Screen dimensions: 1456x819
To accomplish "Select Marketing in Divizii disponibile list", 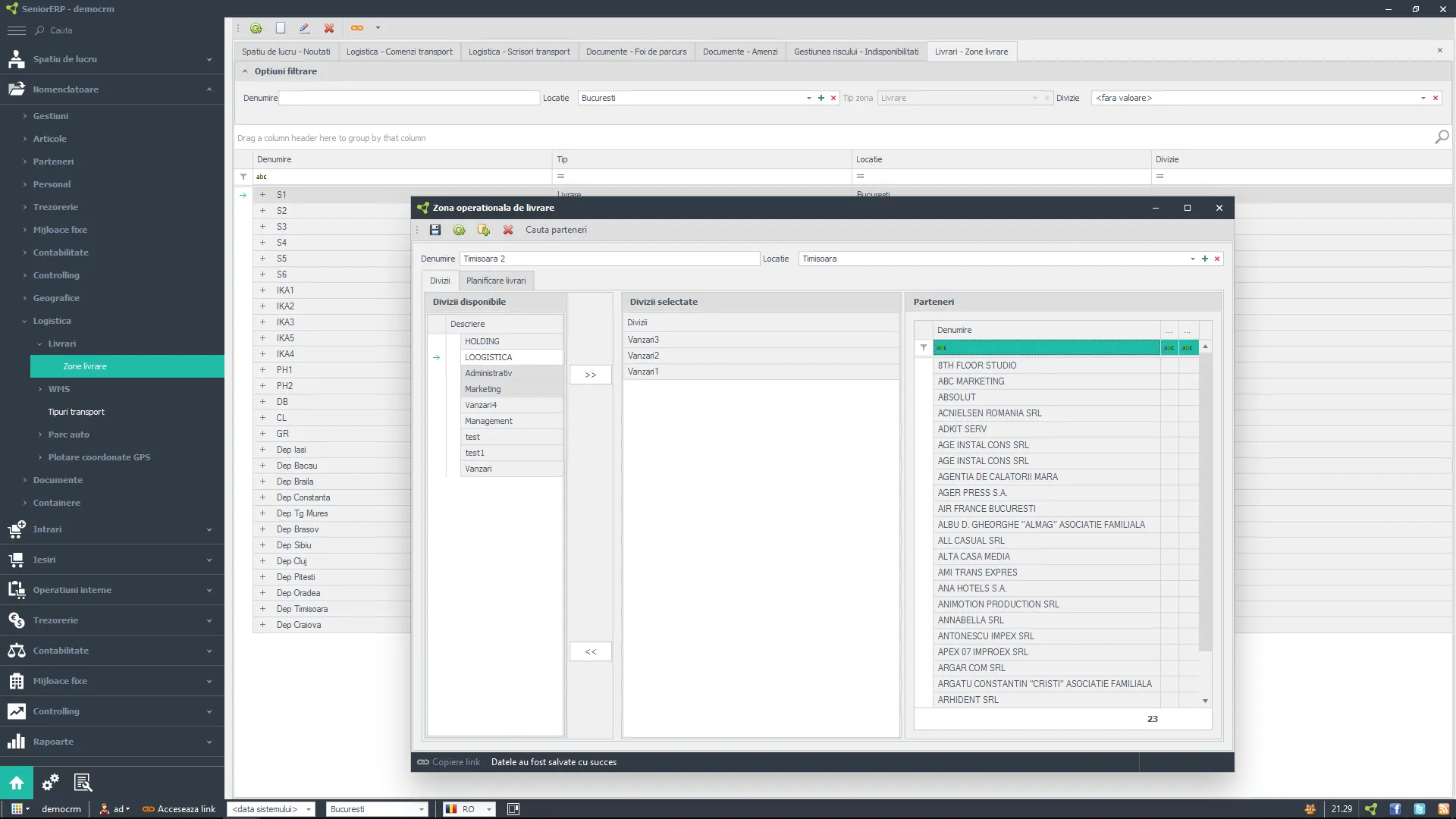I will 511,389.
